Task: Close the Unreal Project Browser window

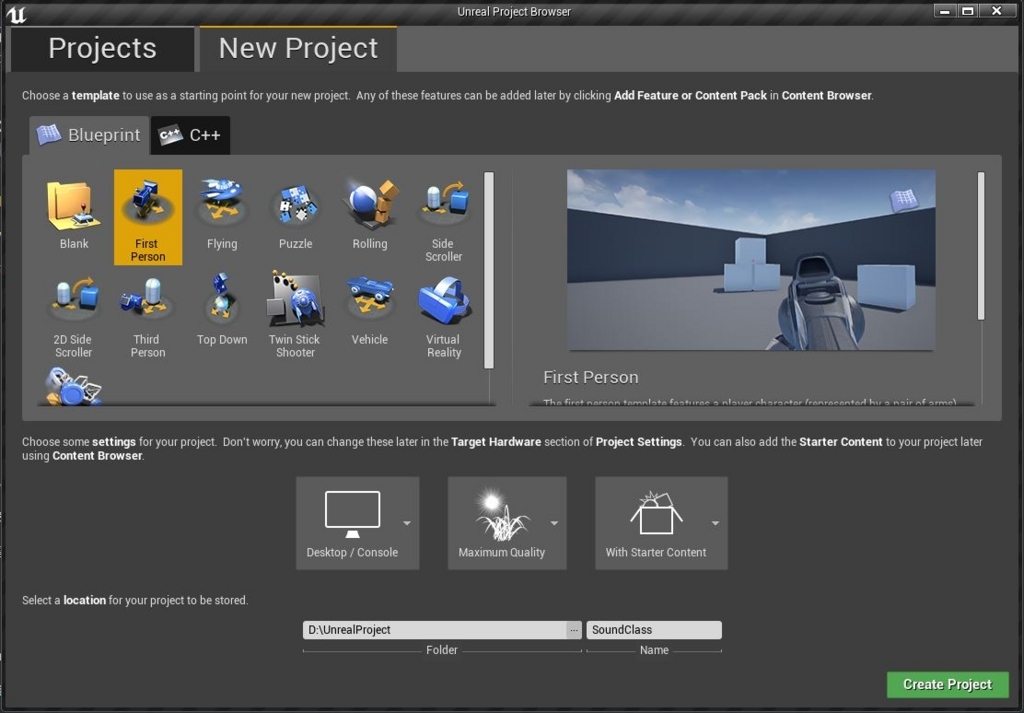Action: pos(997,11)
